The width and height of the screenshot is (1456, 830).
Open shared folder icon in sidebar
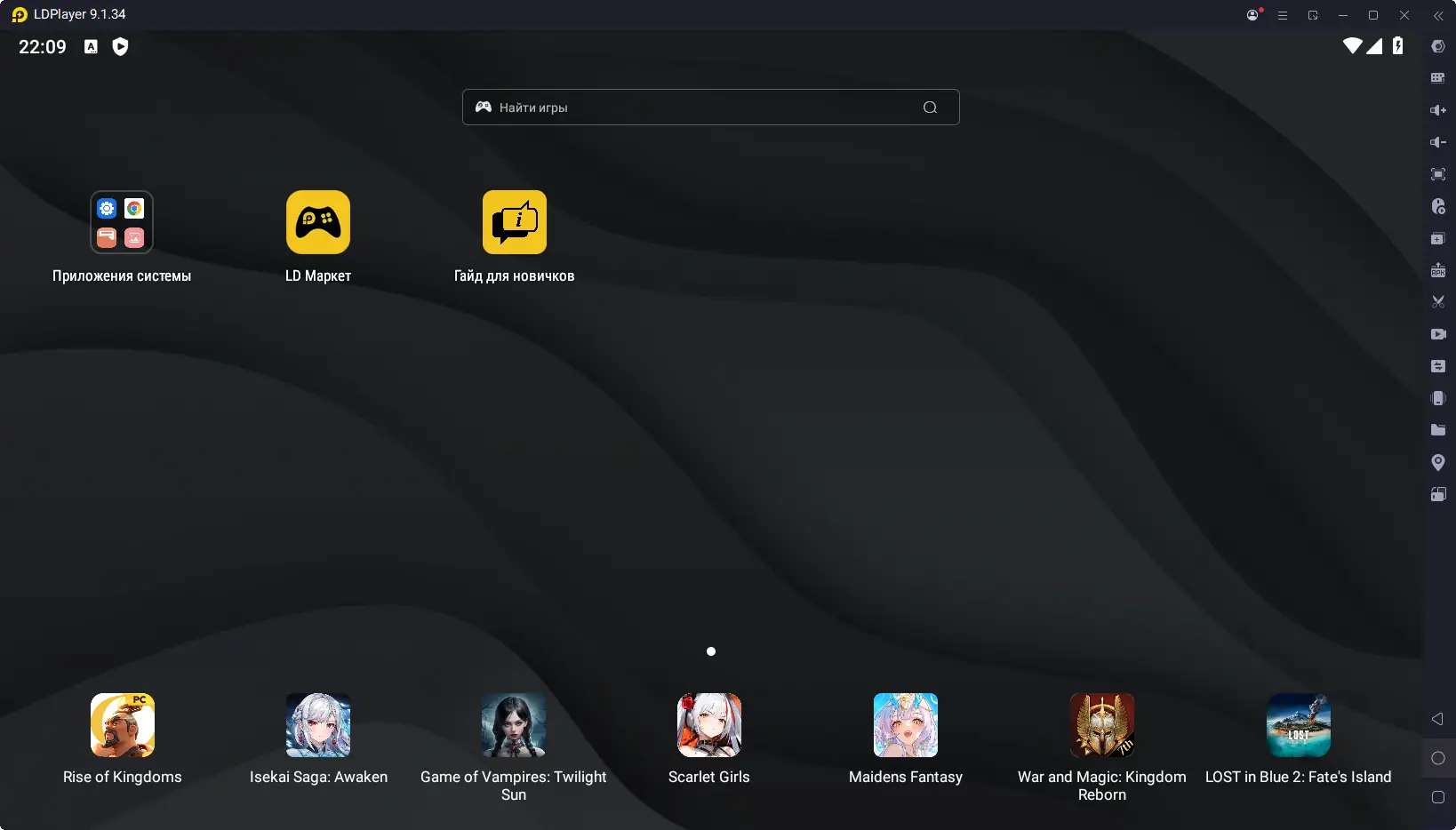point(1437,430)
